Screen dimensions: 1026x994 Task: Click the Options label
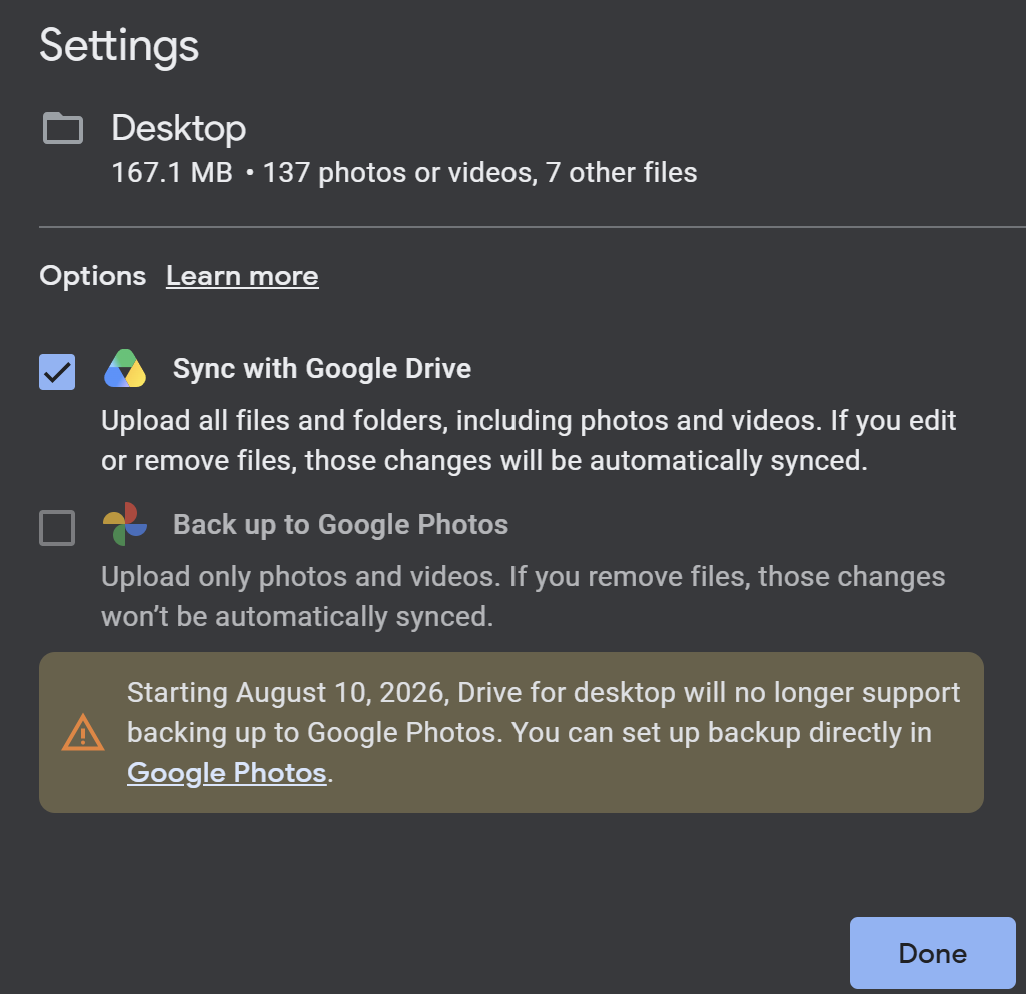tap(93, 276)
